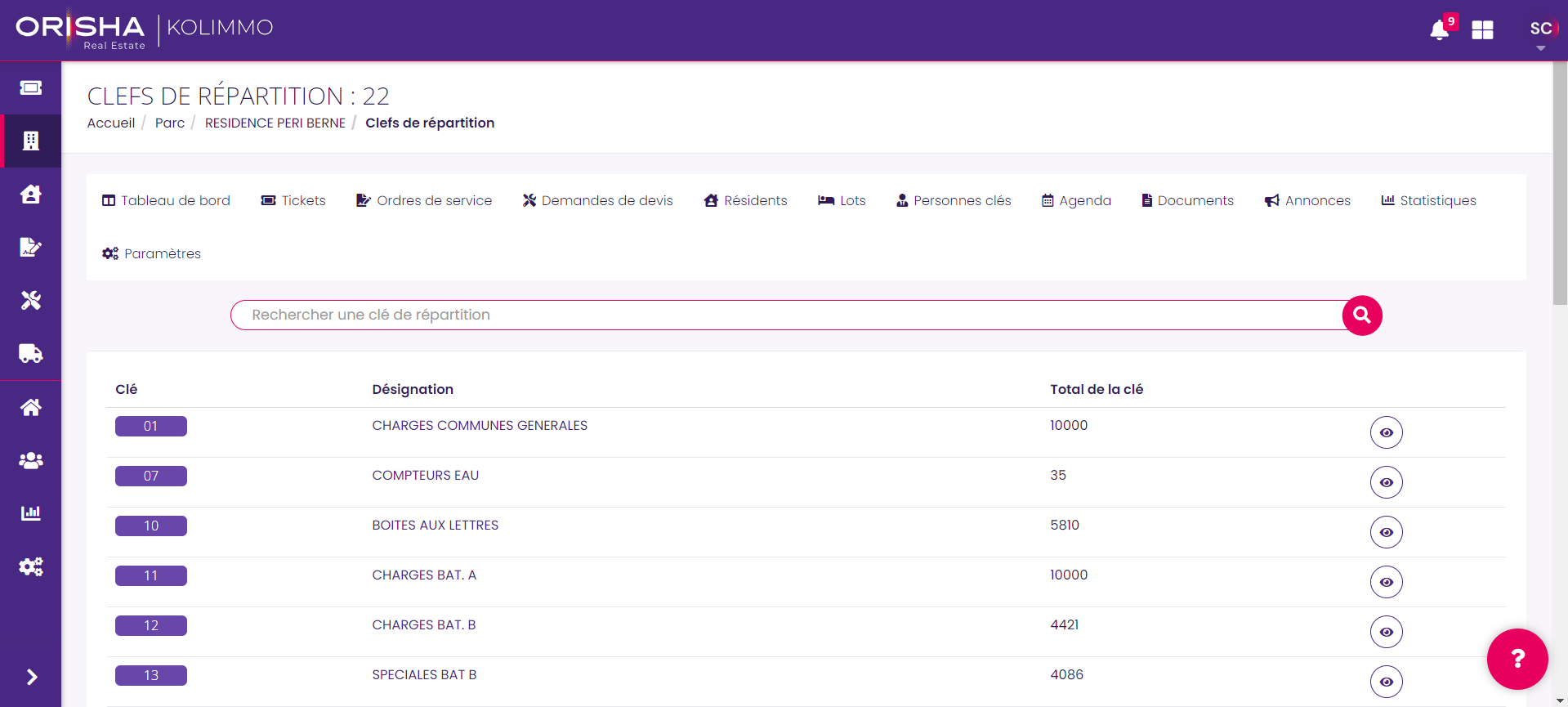This screenshot has width=1568, height=707.
Task: Open the question mark help bubble
Action: click(x=1517, y=659)
